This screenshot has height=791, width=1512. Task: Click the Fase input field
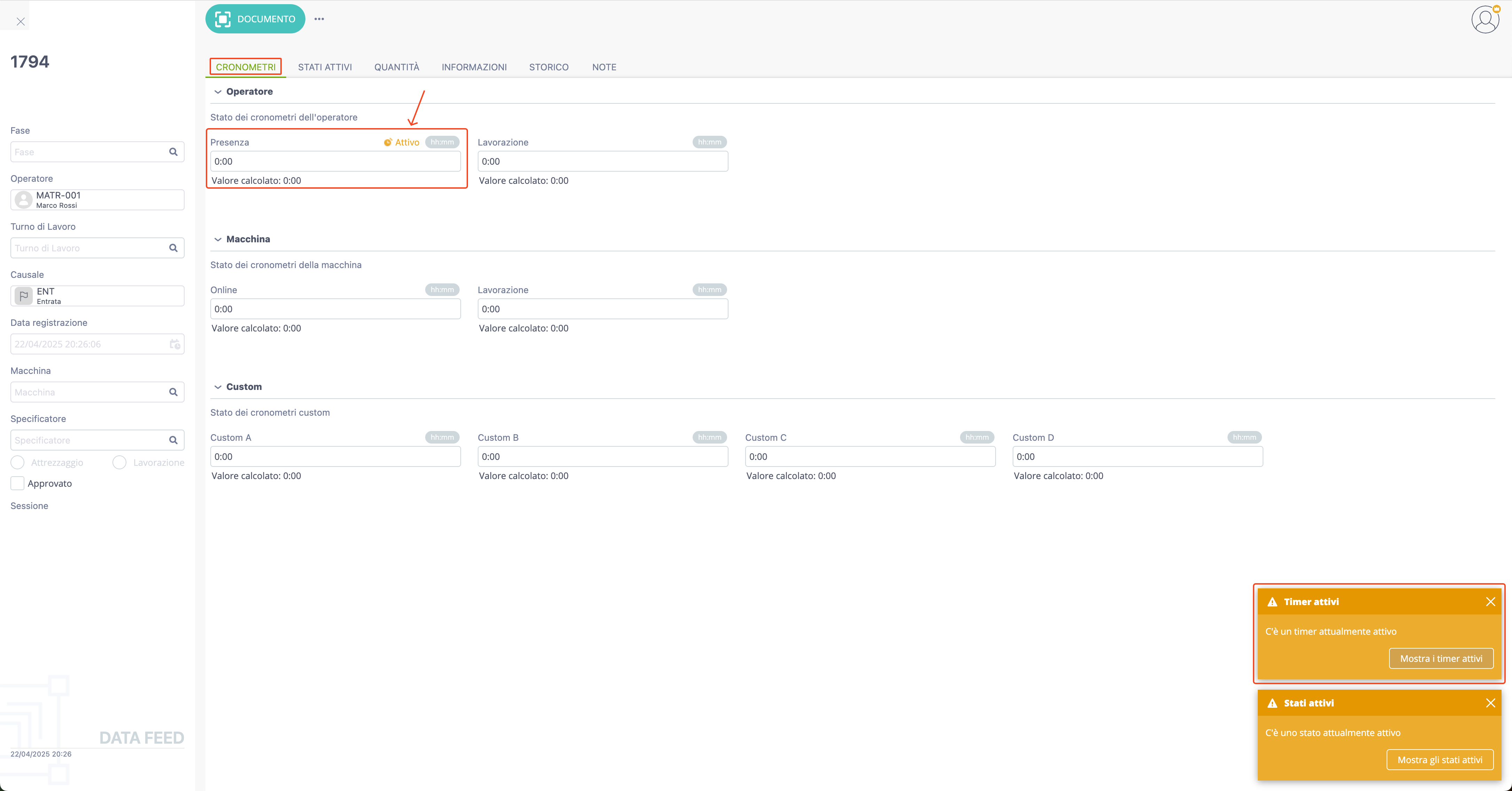[x=98, y=152]
